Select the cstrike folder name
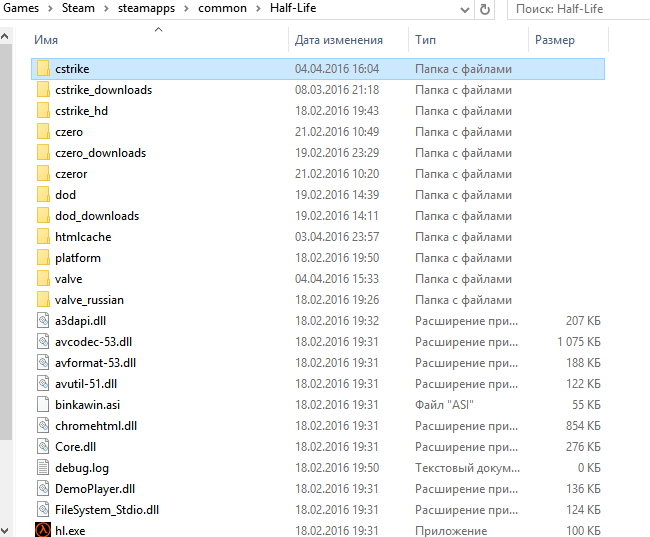 [72, 69]
